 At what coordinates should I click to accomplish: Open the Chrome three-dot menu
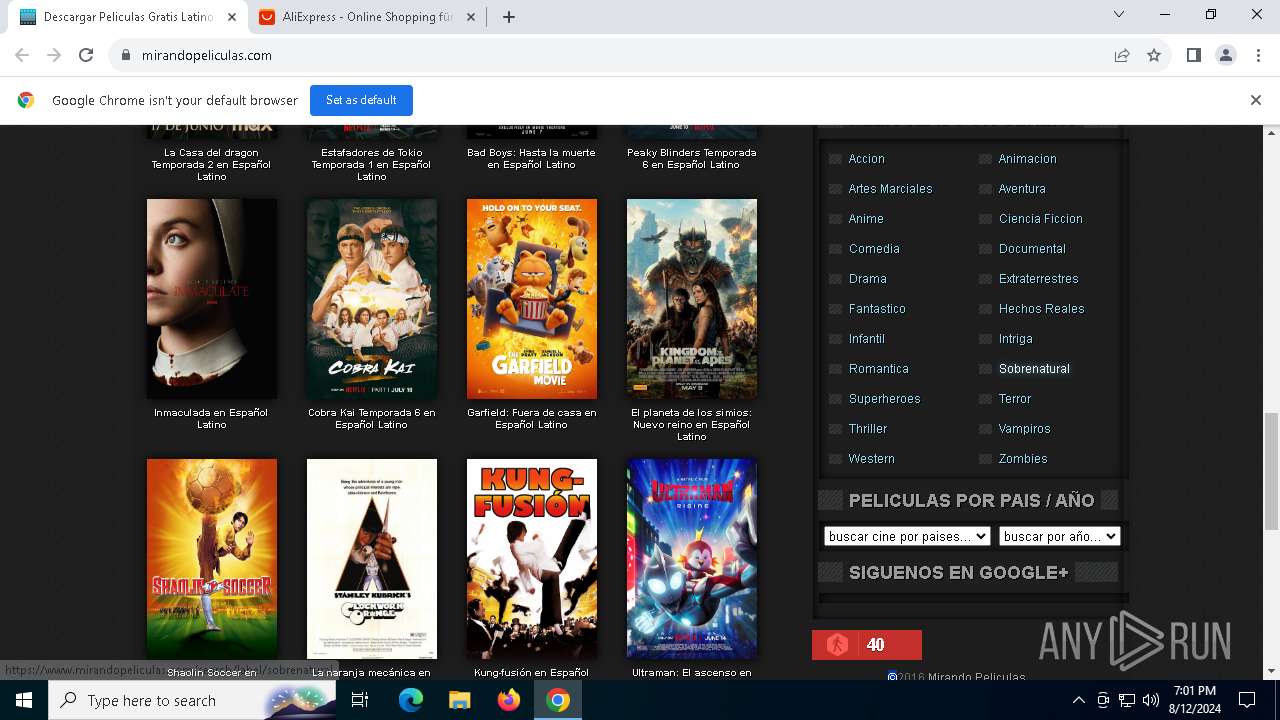1258,55
